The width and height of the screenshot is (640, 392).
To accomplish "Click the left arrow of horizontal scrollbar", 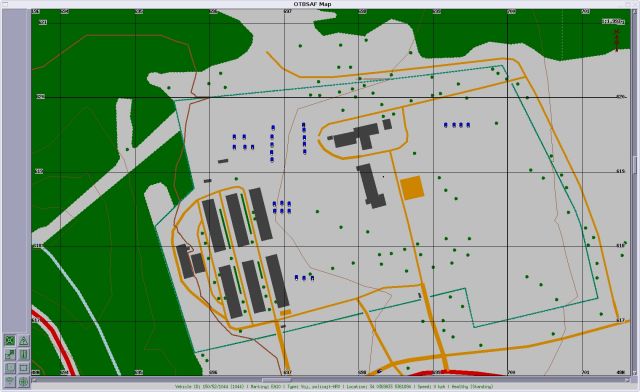I will pos(34,380).
